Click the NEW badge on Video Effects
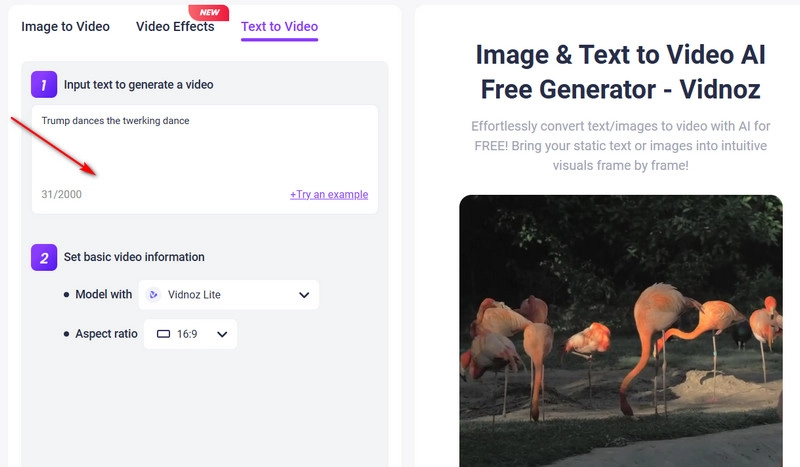The image size is (800, 467). (209, 12)
